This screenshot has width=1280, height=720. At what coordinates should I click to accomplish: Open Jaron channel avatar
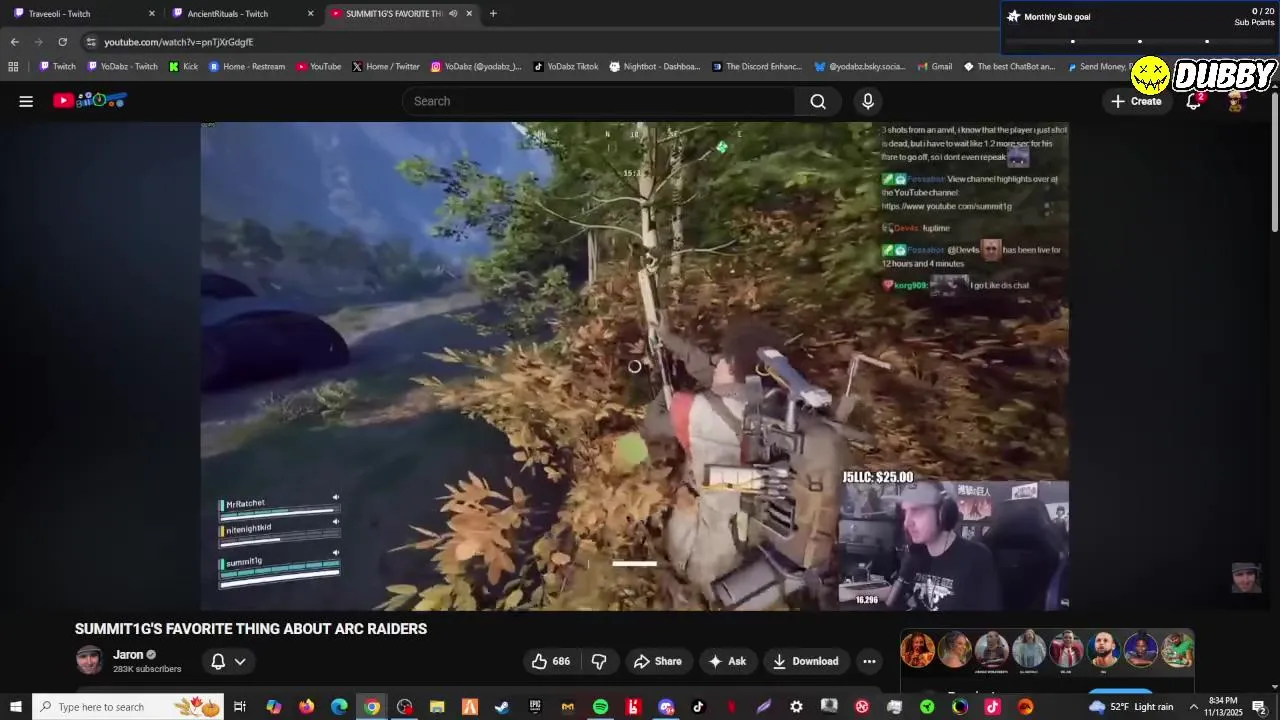pyautogui.click(x=89, y=660)
